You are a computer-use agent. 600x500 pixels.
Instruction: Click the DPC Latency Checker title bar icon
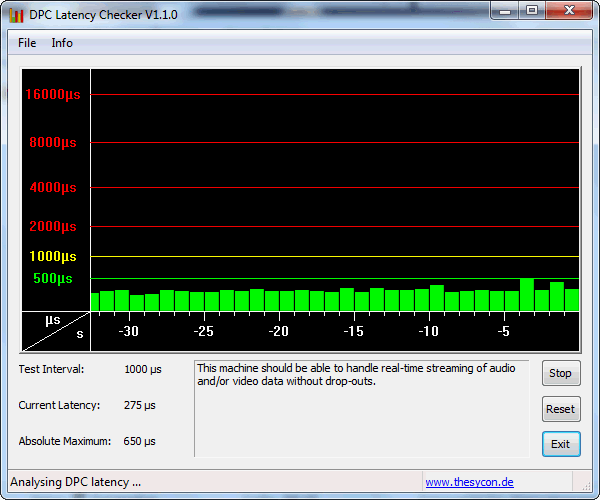(x=16, y=15)
